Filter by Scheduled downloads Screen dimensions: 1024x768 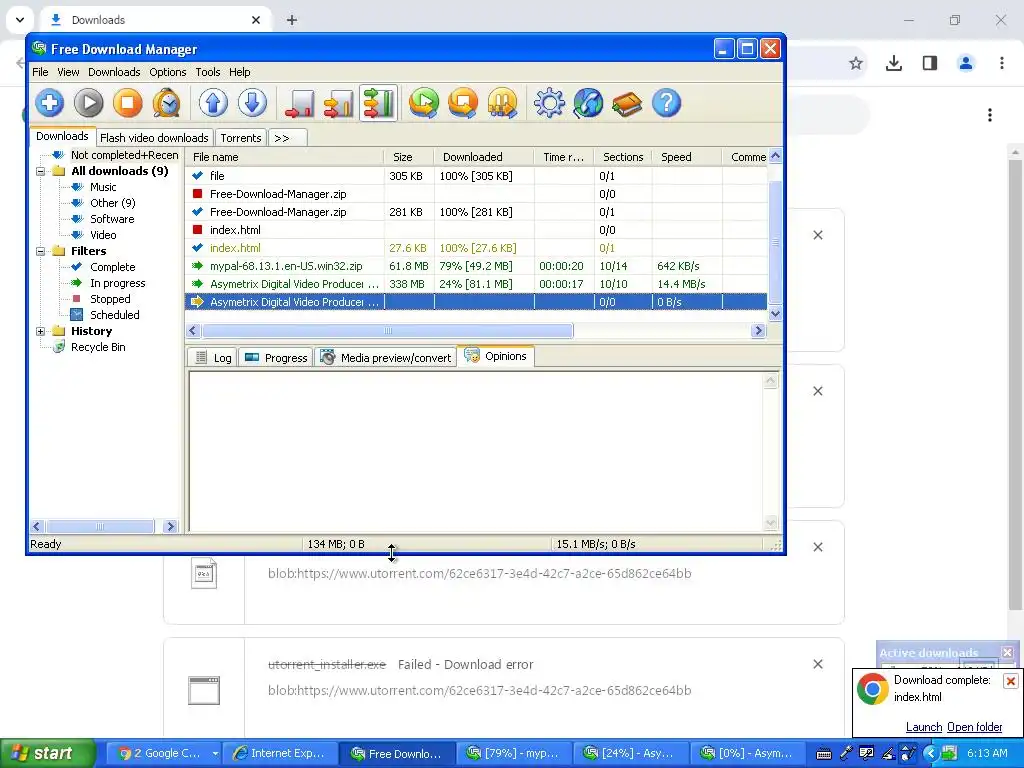pos(114,315)
